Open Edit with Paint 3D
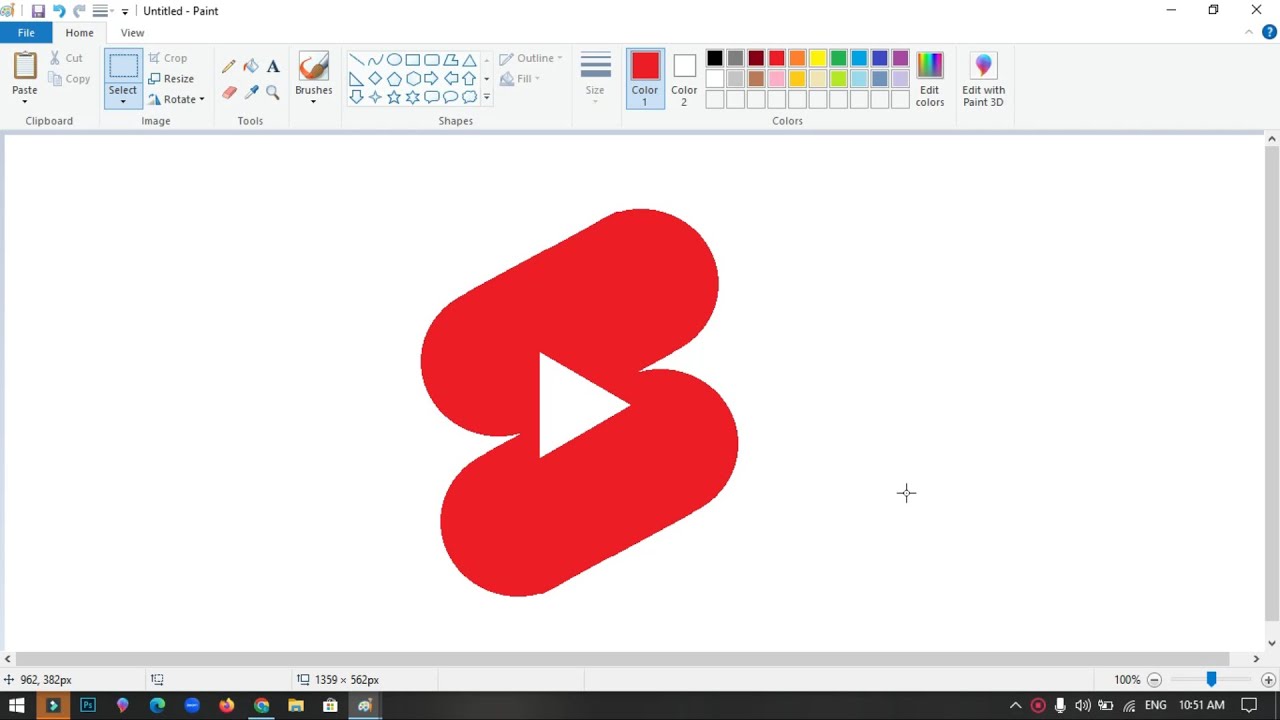1280x720 pixels. pyautogui.click(x=983, y=79)
